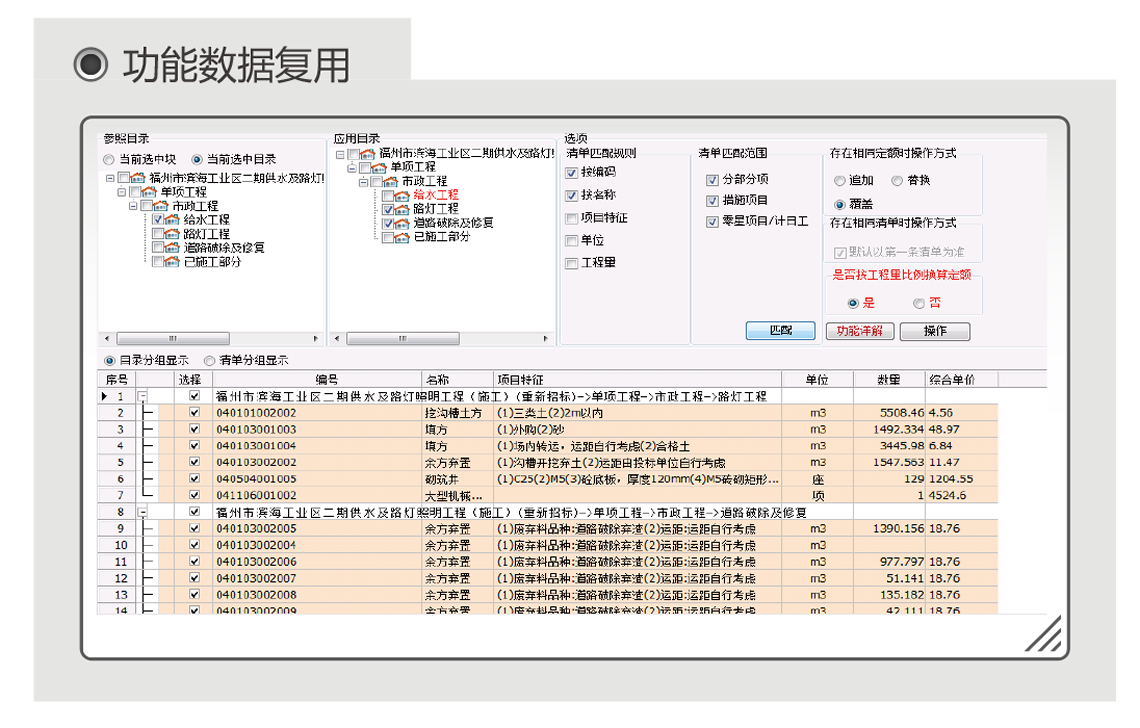Enable the 项目特征 matching rule
Screen dimensions: 1140x728
coord(571,218)
